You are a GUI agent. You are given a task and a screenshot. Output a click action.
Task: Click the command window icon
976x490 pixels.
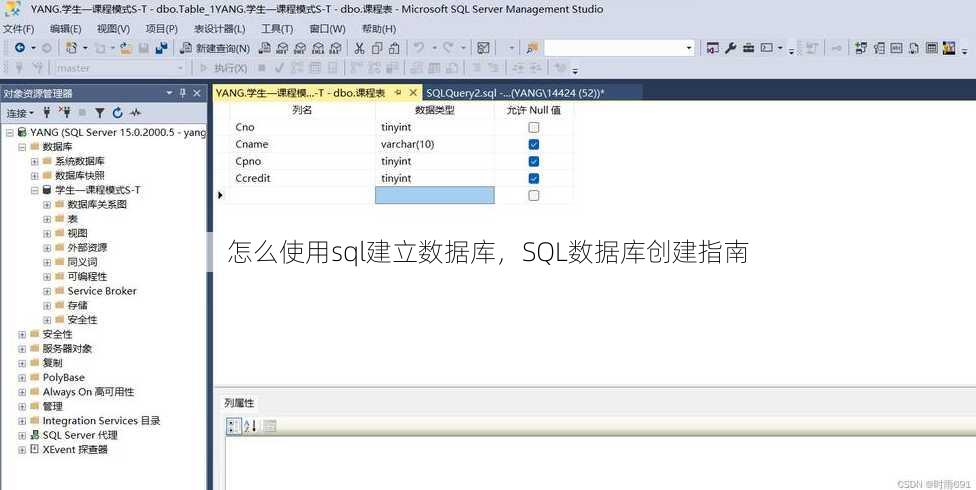click(x=767, y=48)
